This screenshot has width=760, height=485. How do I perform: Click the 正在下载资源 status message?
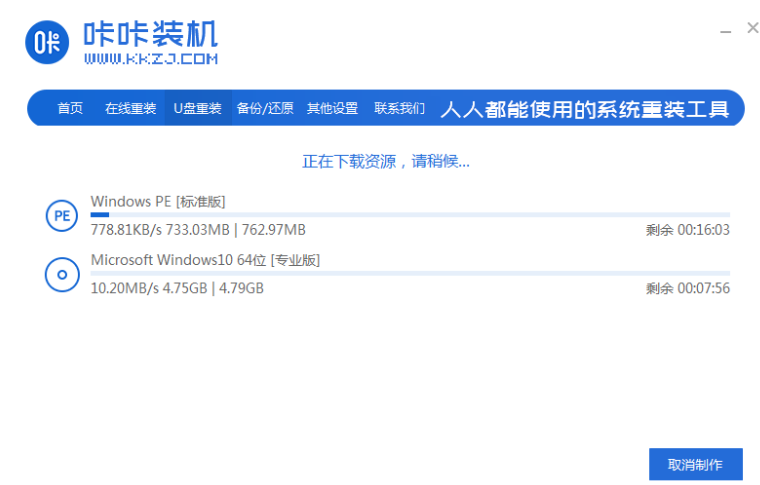386,161
